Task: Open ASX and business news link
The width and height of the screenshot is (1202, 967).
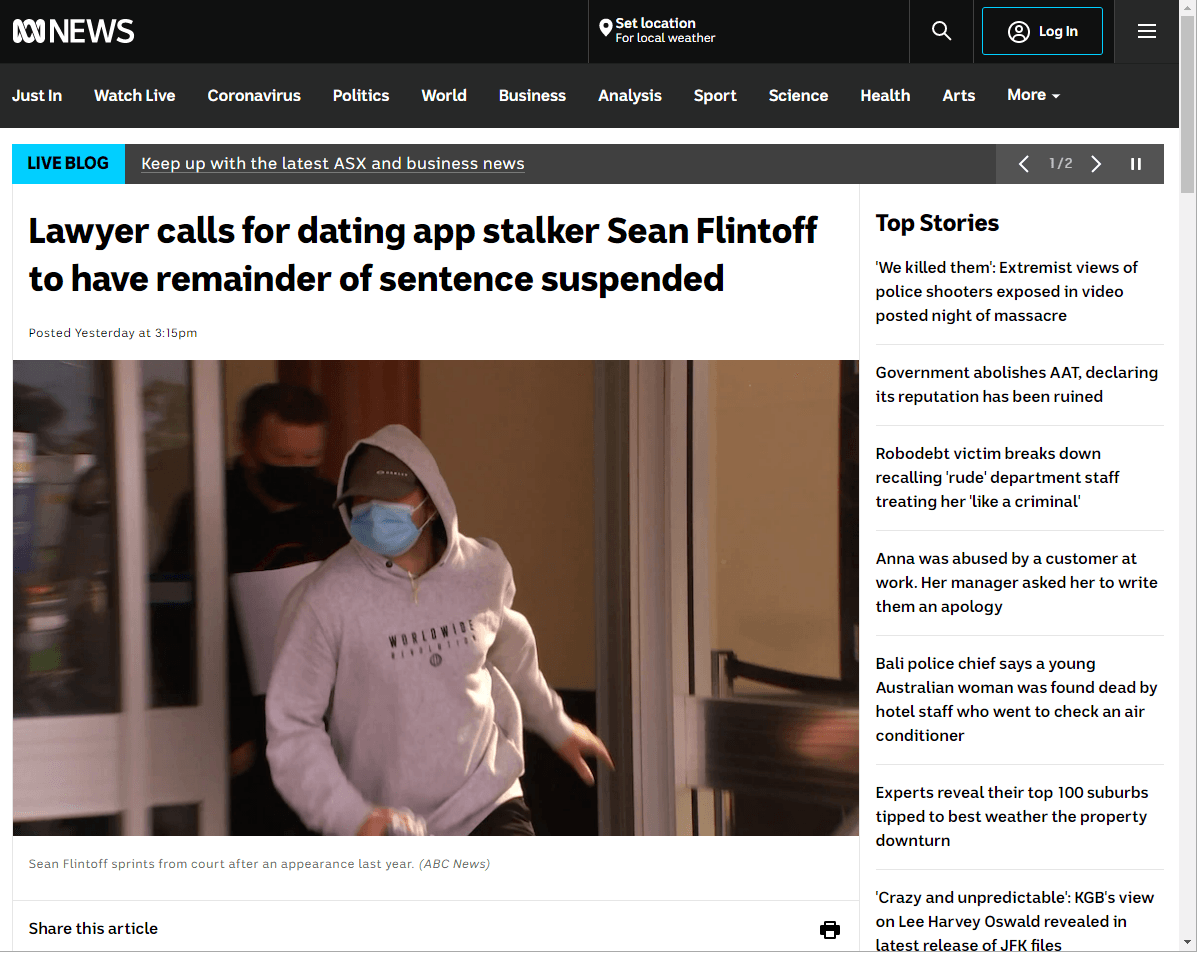Action: pyautogui.click(x=333, y=164)
